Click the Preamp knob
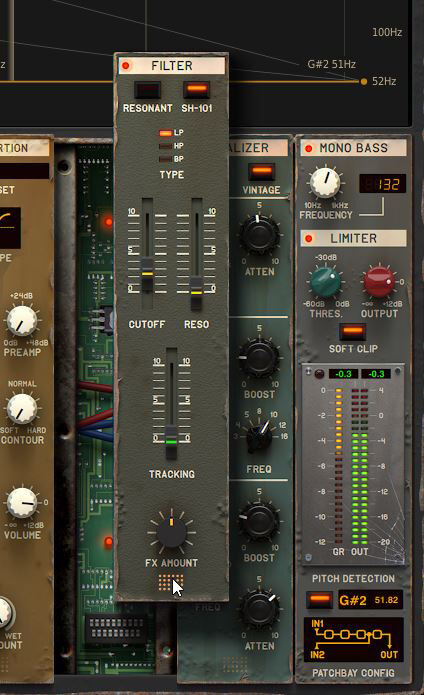 [21, 321]
